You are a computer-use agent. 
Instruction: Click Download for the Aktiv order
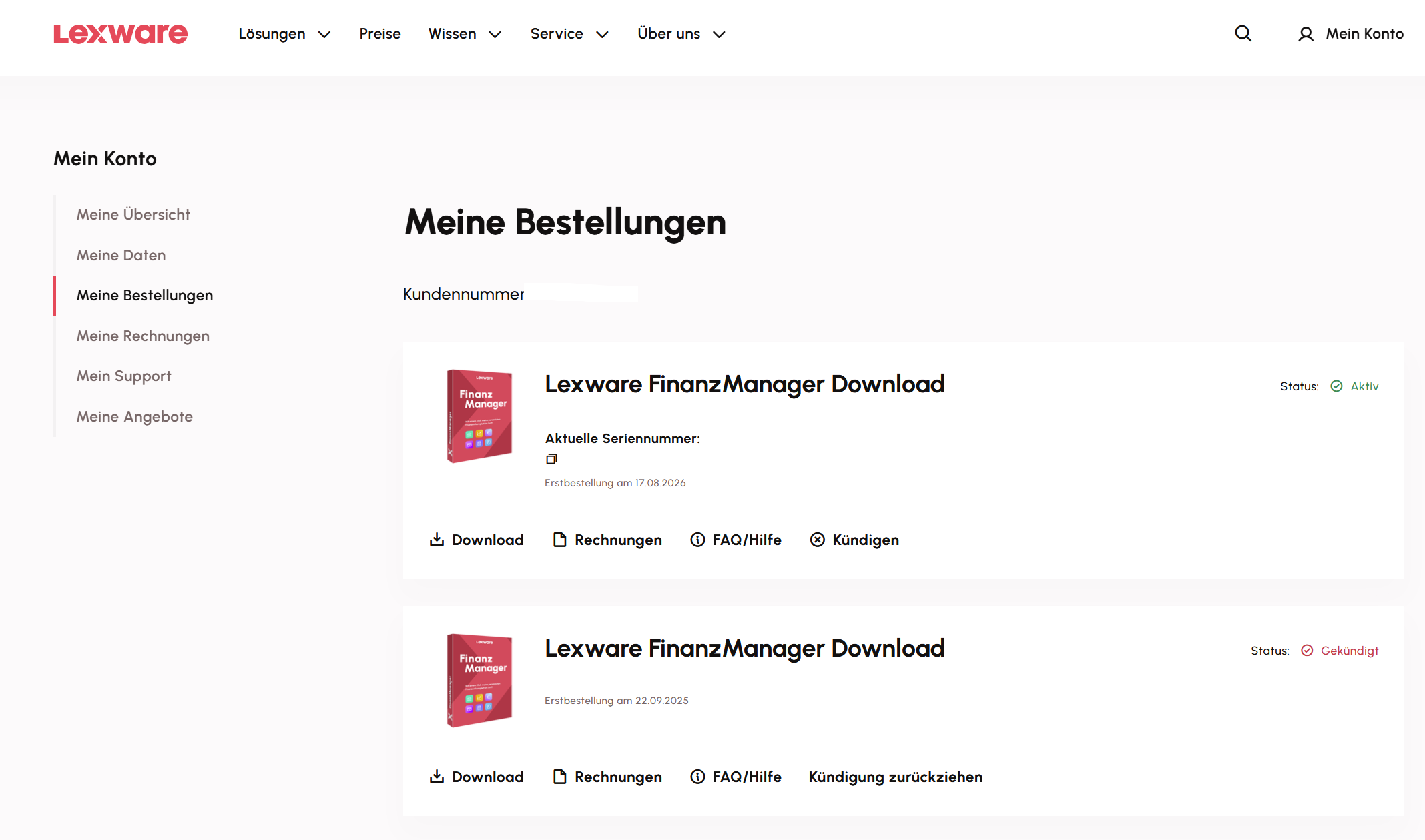click(487, 540)
